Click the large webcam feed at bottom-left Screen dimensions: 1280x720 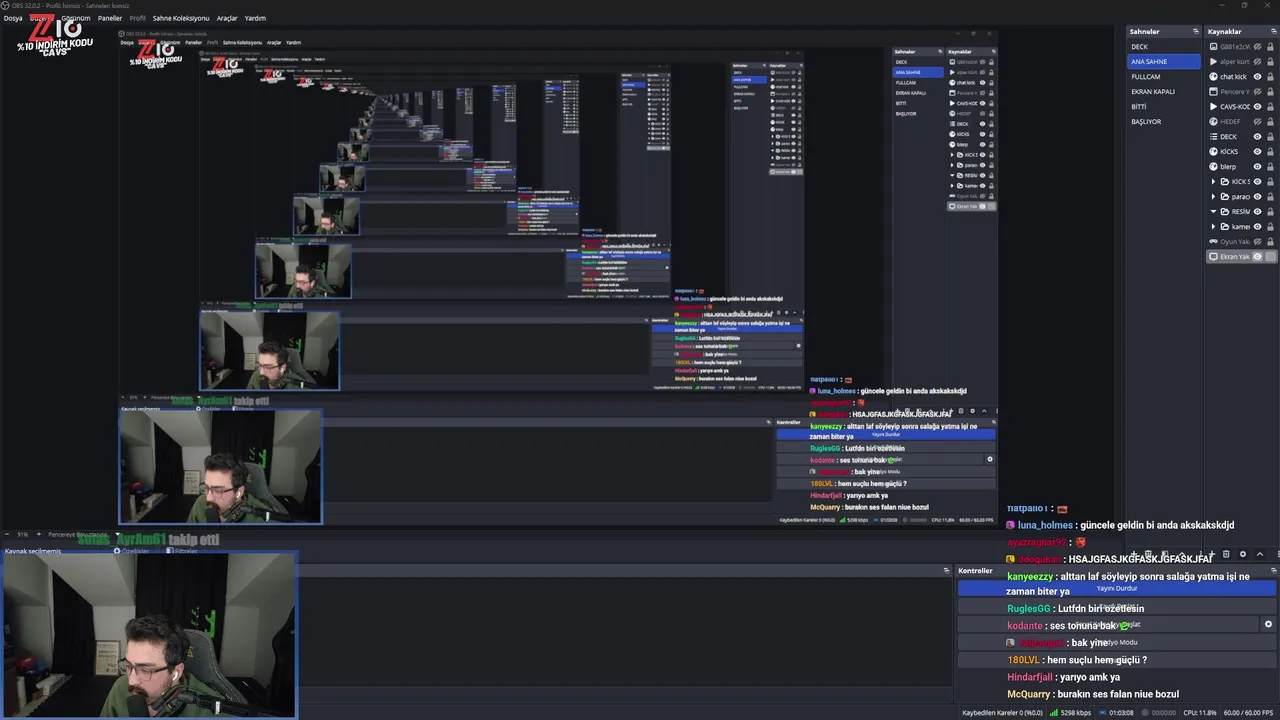click(x=149, y=635)
